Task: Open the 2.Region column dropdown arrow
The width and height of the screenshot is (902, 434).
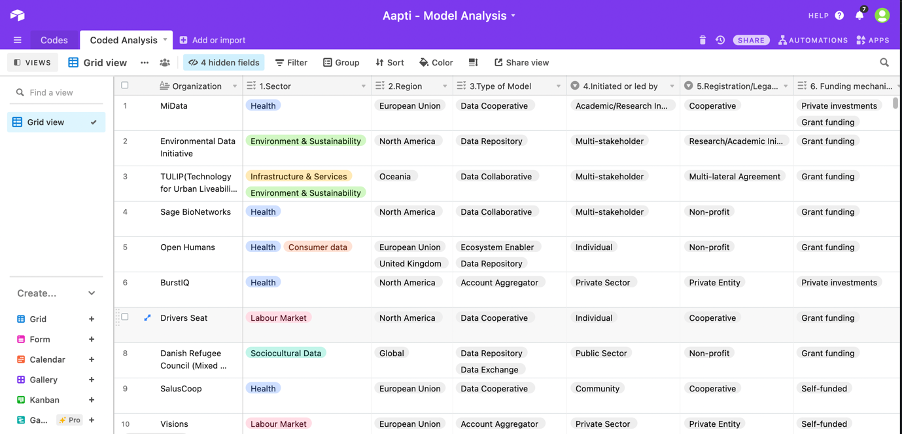Action: tap(445, 86)
